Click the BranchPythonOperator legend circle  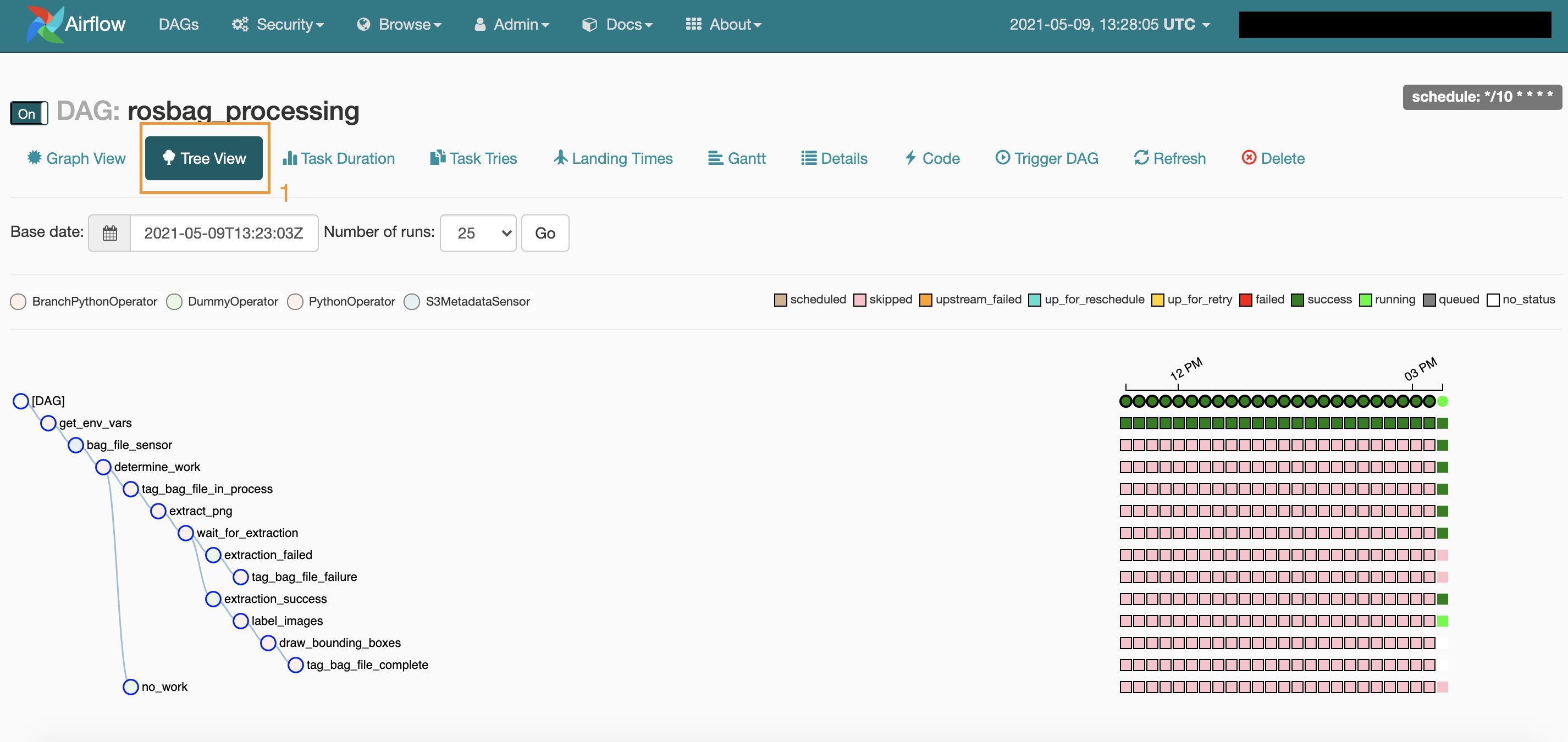click(x=18, y=301)
